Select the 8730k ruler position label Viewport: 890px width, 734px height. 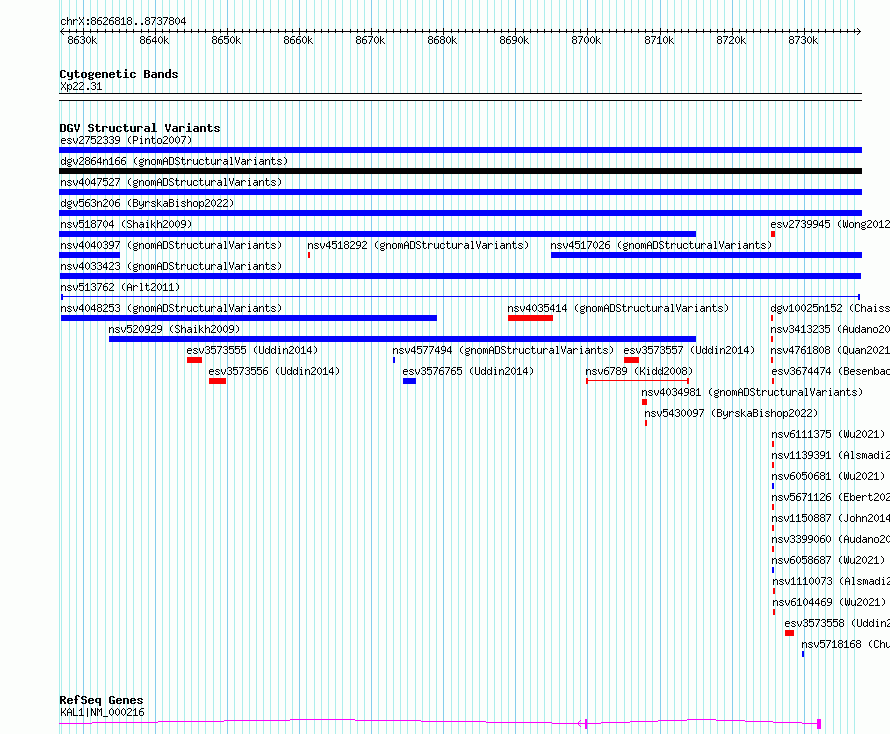click(x=803, y=40)
